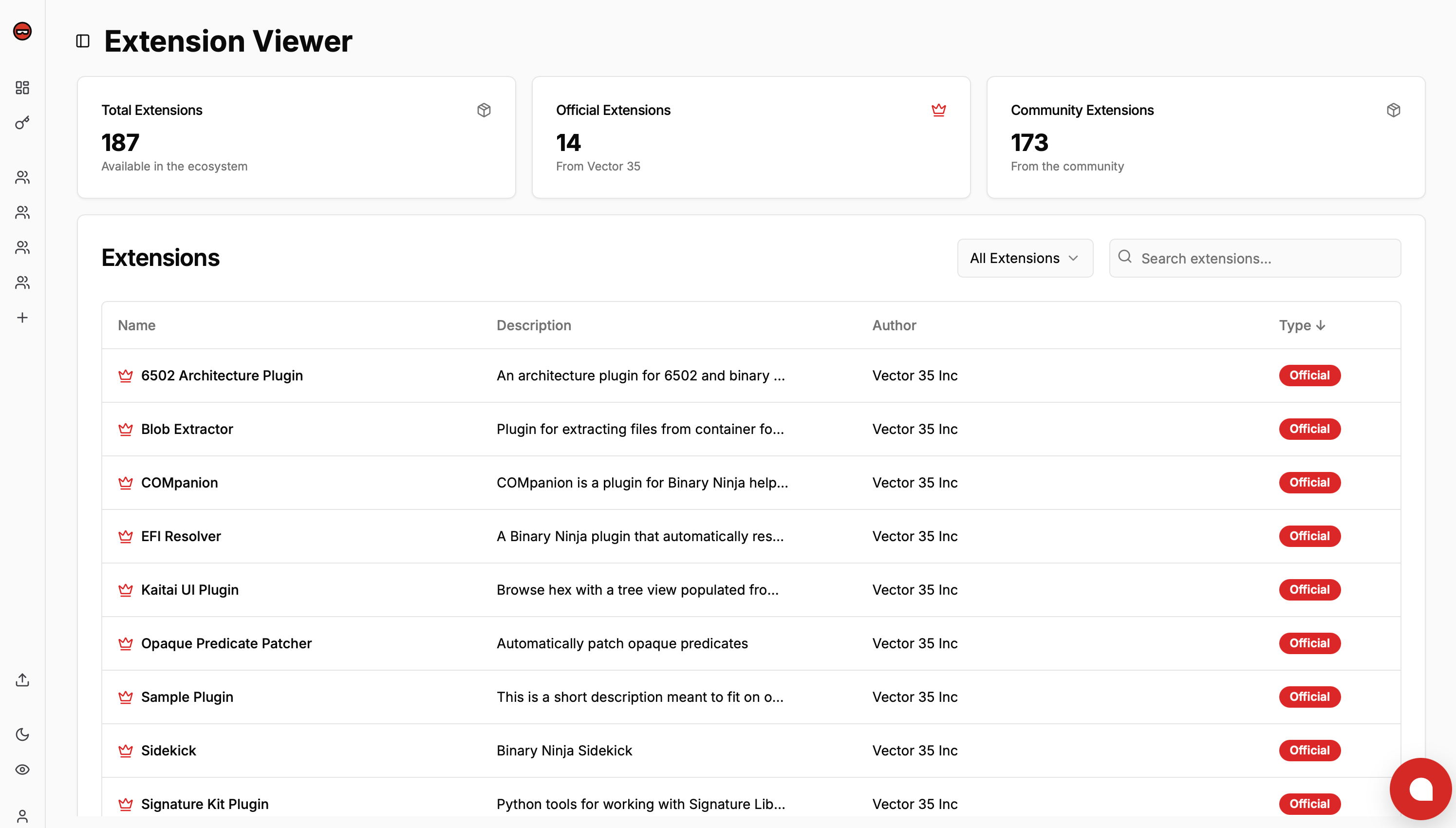The image size is (1456, 828).
Task: Click the Official badge next to Sidekick
Action: pos(1309,750)
